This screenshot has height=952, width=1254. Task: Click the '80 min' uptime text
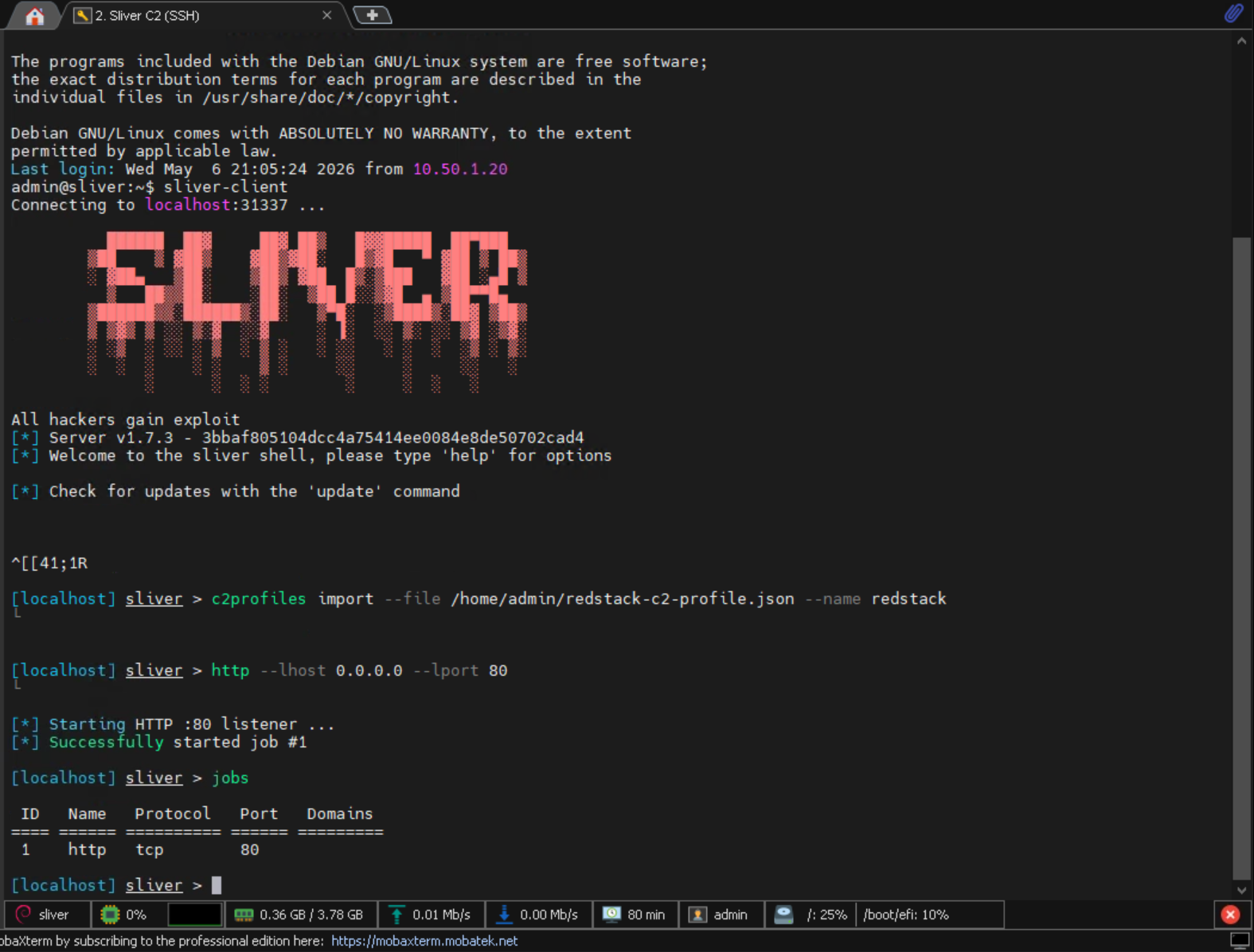click(x=646, y=915)
